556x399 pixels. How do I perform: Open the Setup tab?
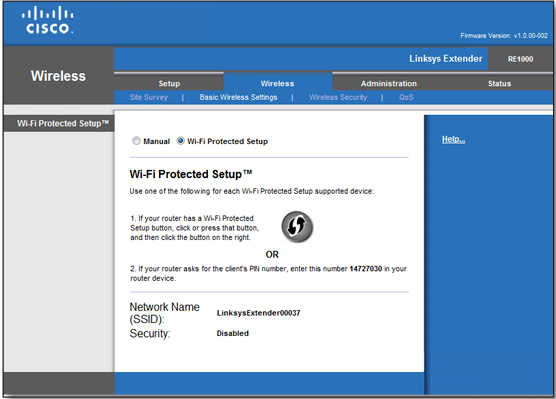pyautogui.click(x=169, y=83)
